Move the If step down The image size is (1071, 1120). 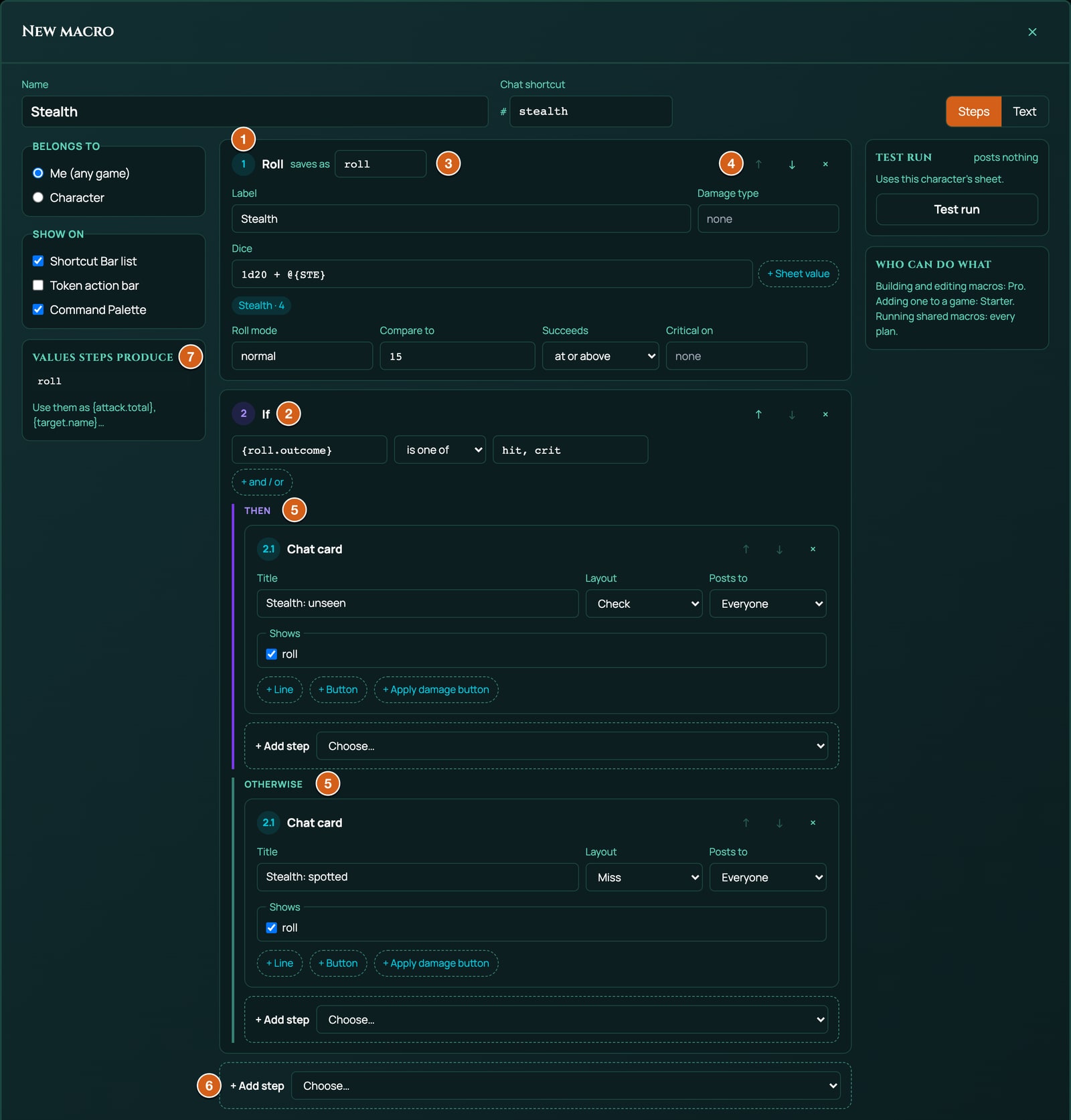792,414
